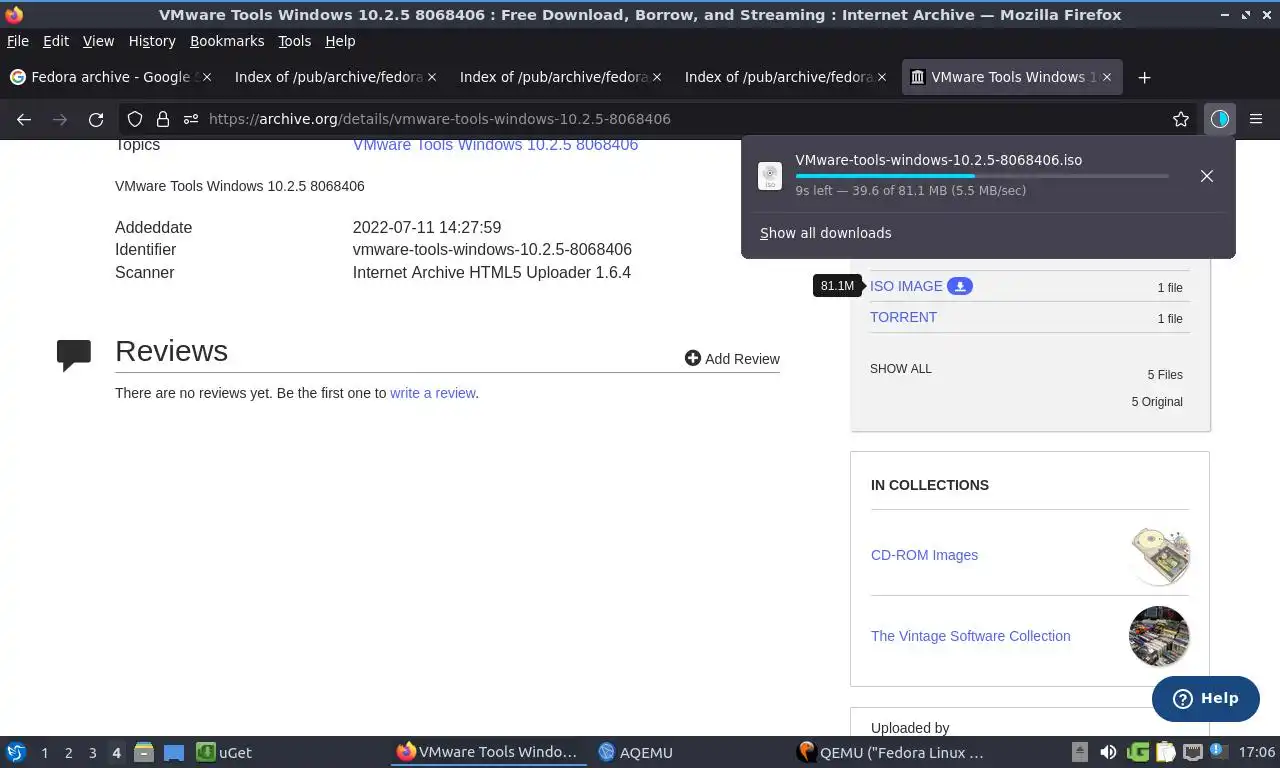This screenshot has height=768, width=1280.
Task: Open the TORRENT download link
Action: coord(903,317)
